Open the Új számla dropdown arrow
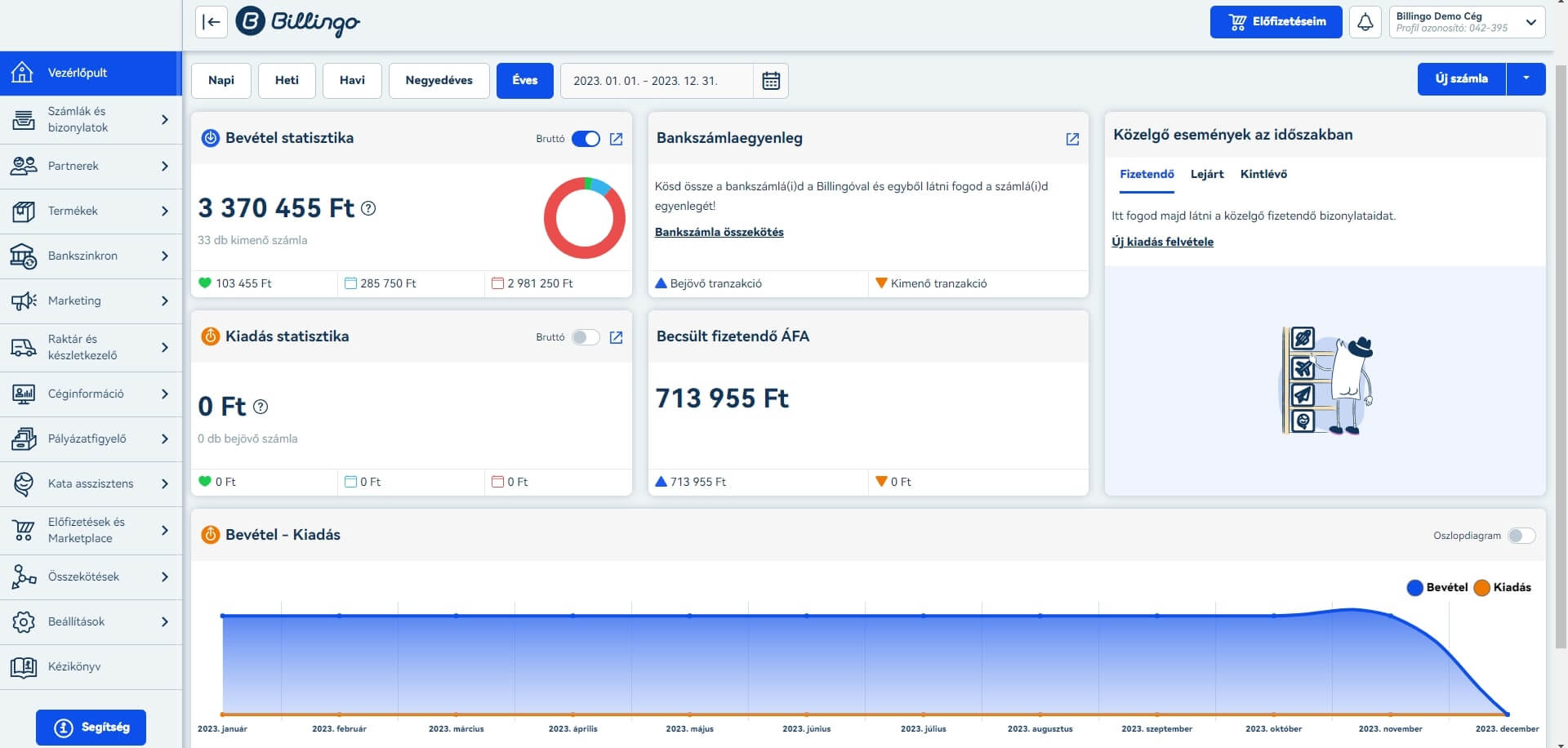 1526,79
